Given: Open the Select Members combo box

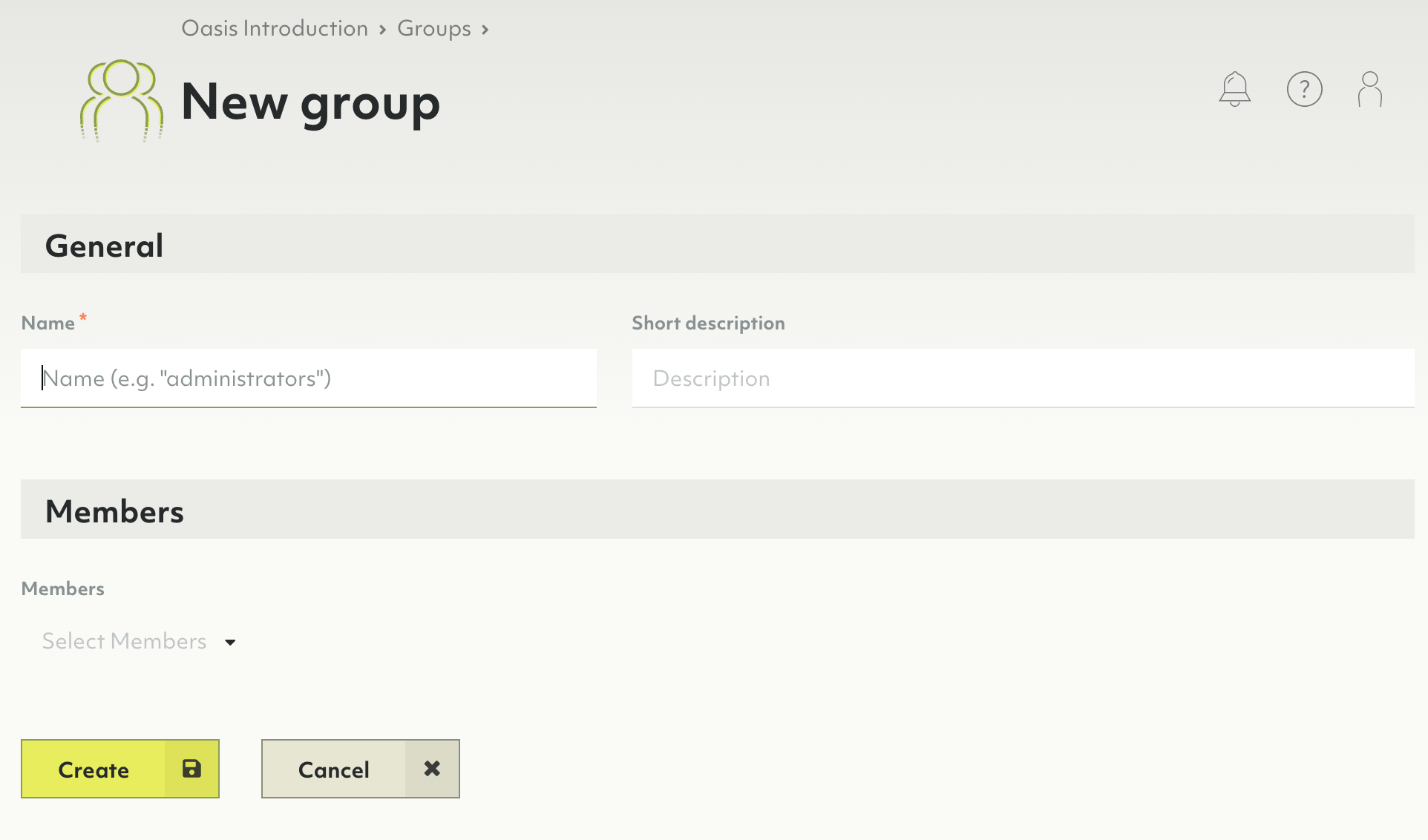Looking at the screenshot, I should pos(125,641).
